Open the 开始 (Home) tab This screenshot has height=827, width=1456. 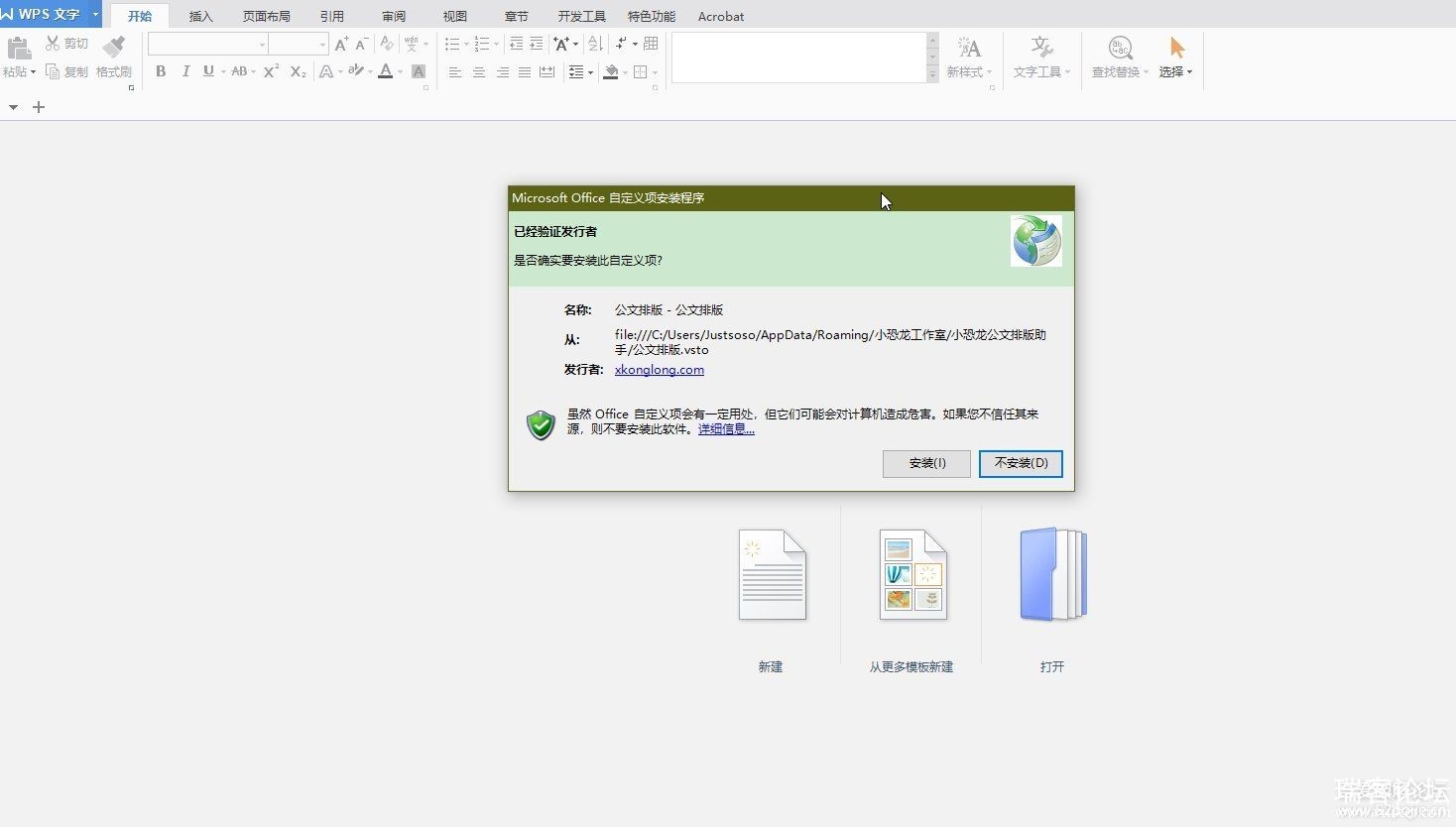click(x=140, y=16)
